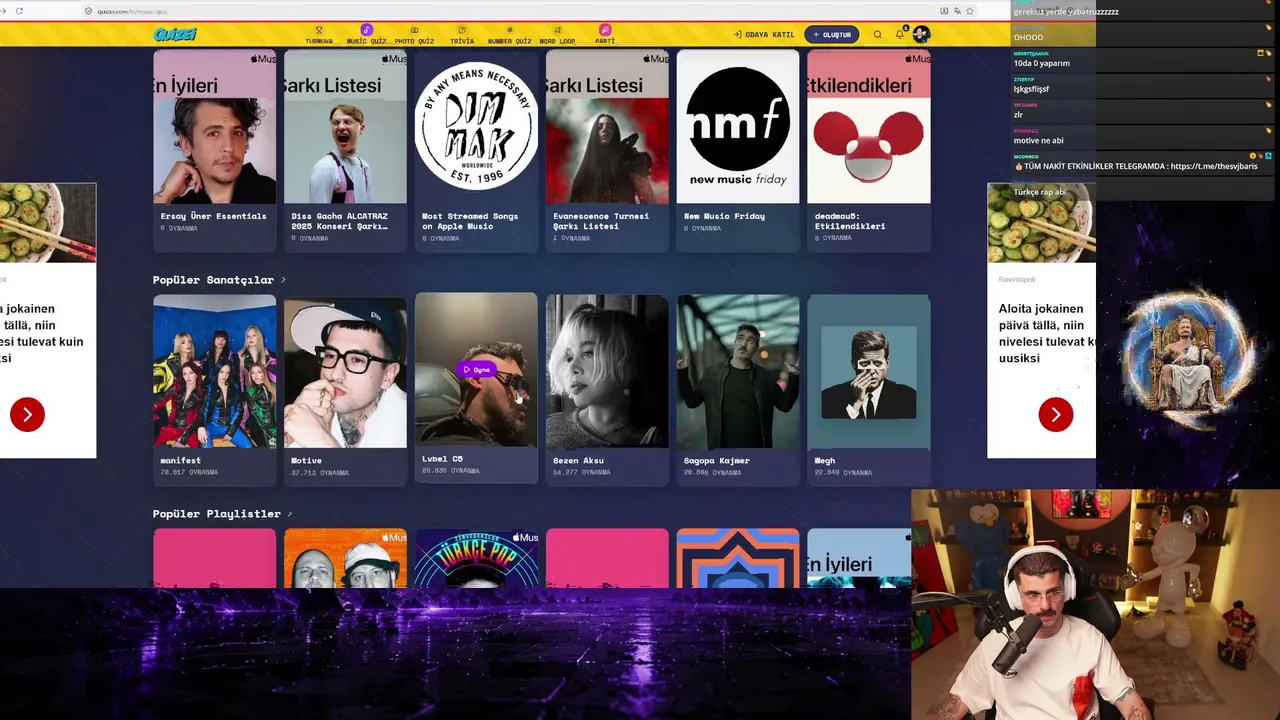Click the Oyna play button on Lvbel C5
1280x720 pixels.
(477, 370)
